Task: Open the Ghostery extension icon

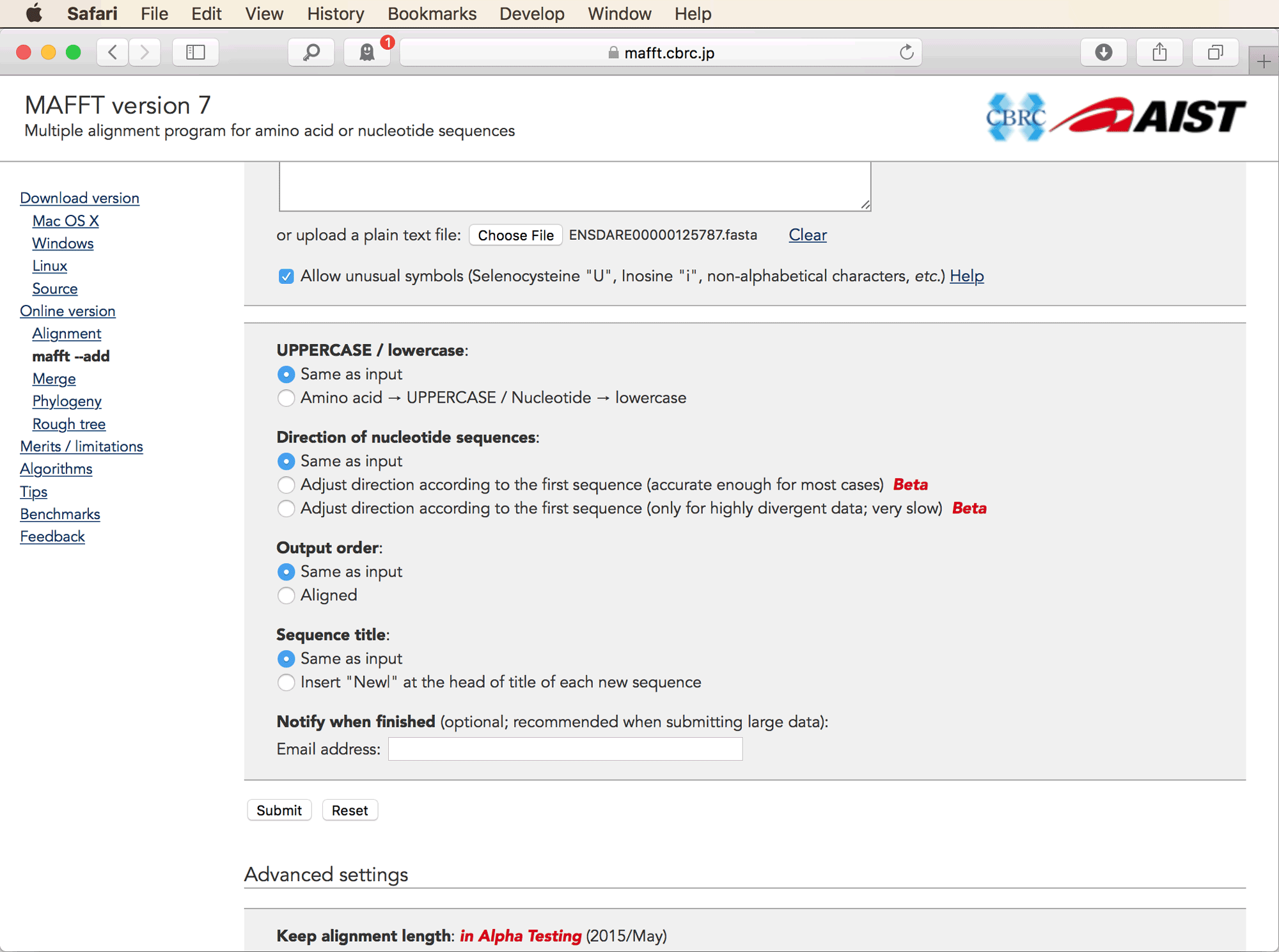Action: 367,52
